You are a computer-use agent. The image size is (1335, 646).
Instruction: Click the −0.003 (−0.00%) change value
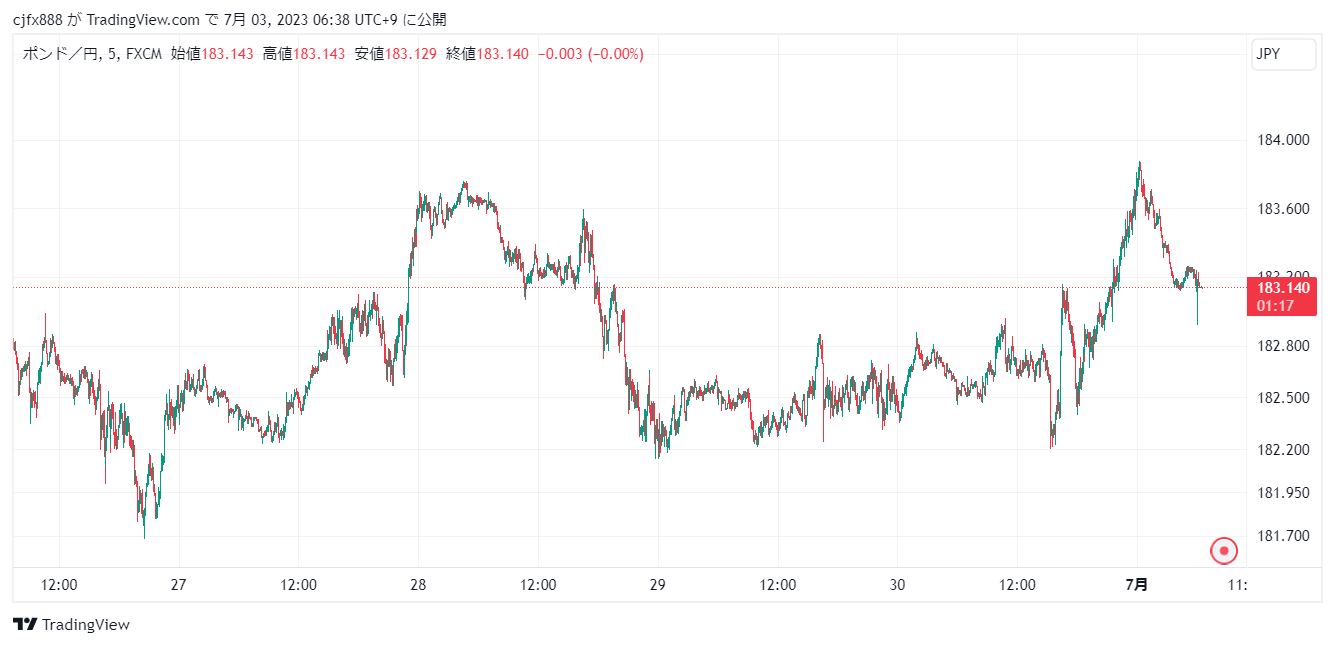(x=590, y=54)
